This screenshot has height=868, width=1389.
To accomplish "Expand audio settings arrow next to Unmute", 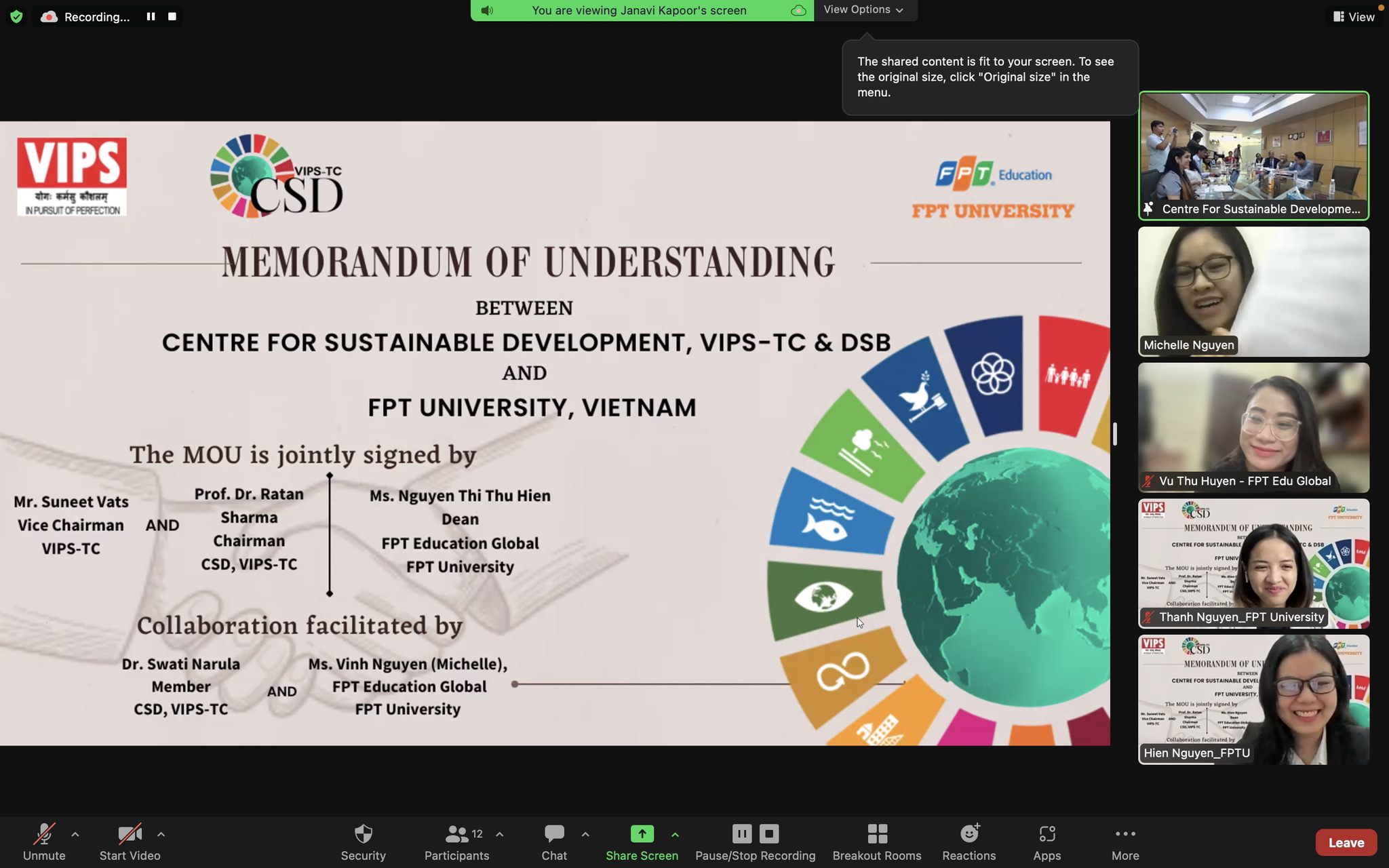I will click(x=75, y=834).
